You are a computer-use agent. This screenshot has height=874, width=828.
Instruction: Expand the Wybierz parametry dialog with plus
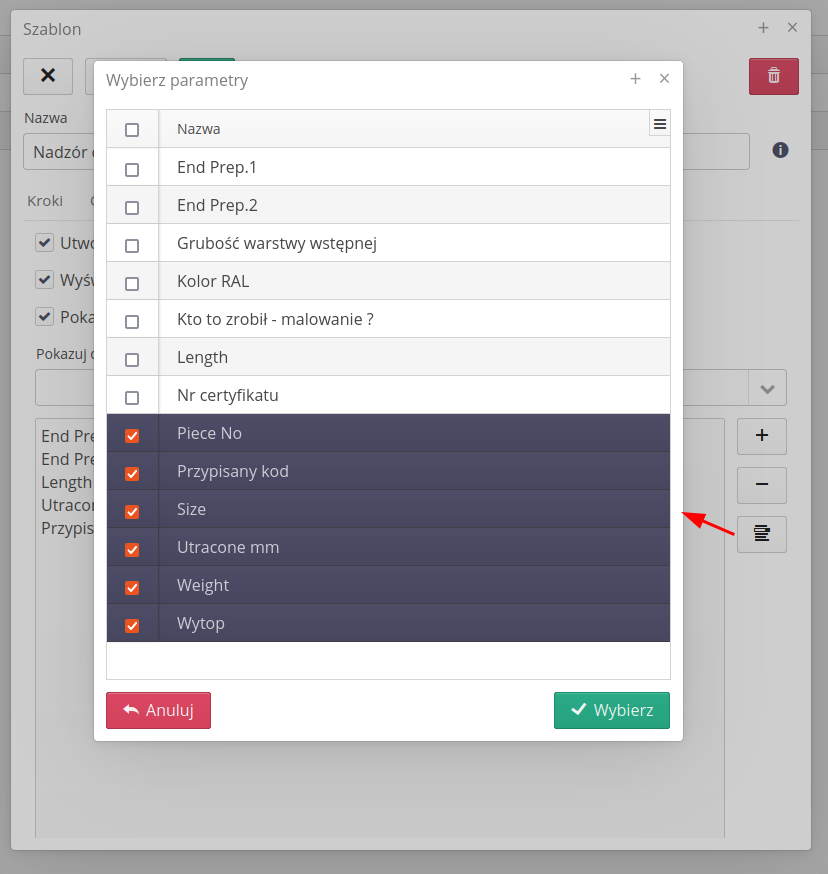pyautogui.click(x=635, y=79)
